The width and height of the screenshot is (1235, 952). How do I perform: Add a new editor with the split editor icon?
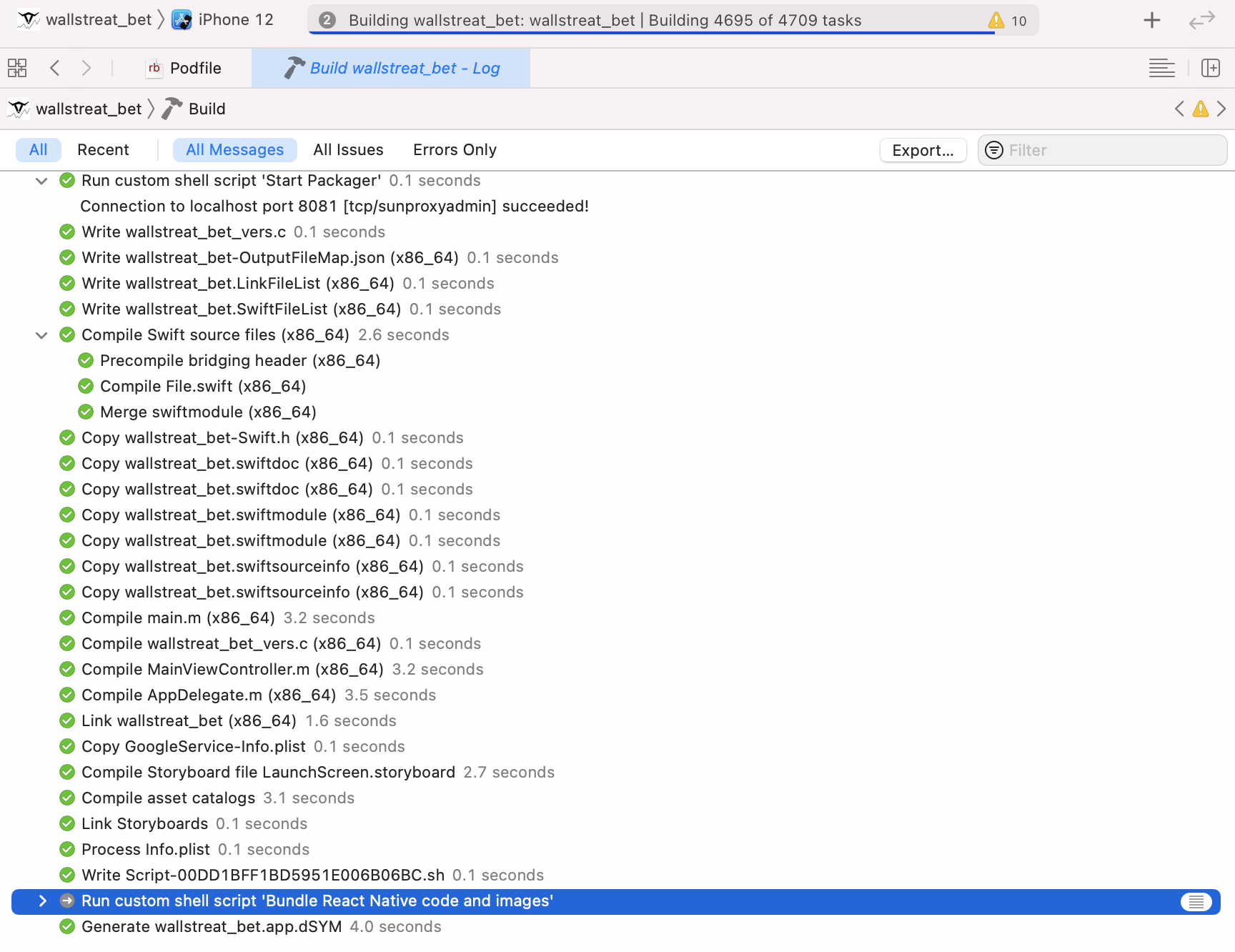[x=1211, y=68]
